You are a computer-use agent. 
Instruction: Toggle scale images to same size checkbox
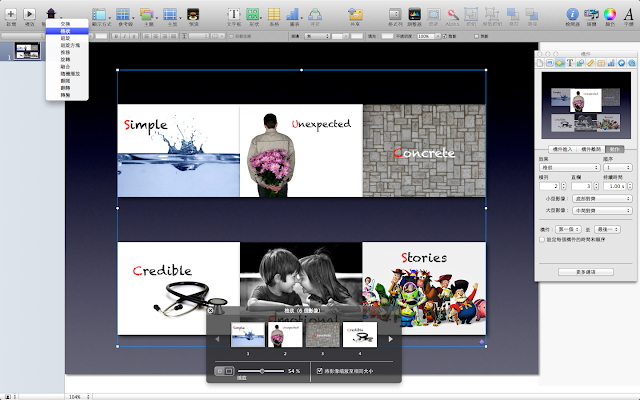(320, 371)
